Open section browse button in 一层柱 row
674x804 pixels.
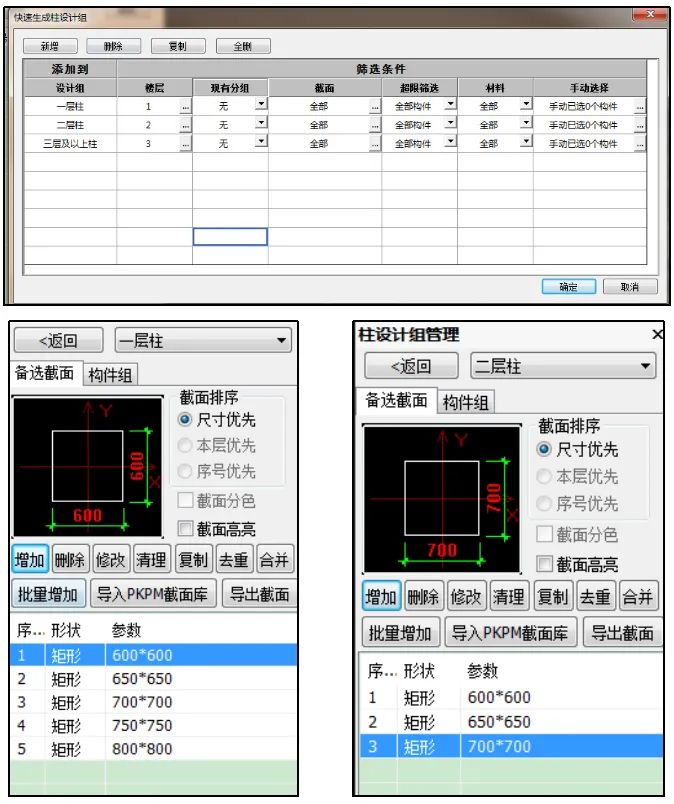375,107
